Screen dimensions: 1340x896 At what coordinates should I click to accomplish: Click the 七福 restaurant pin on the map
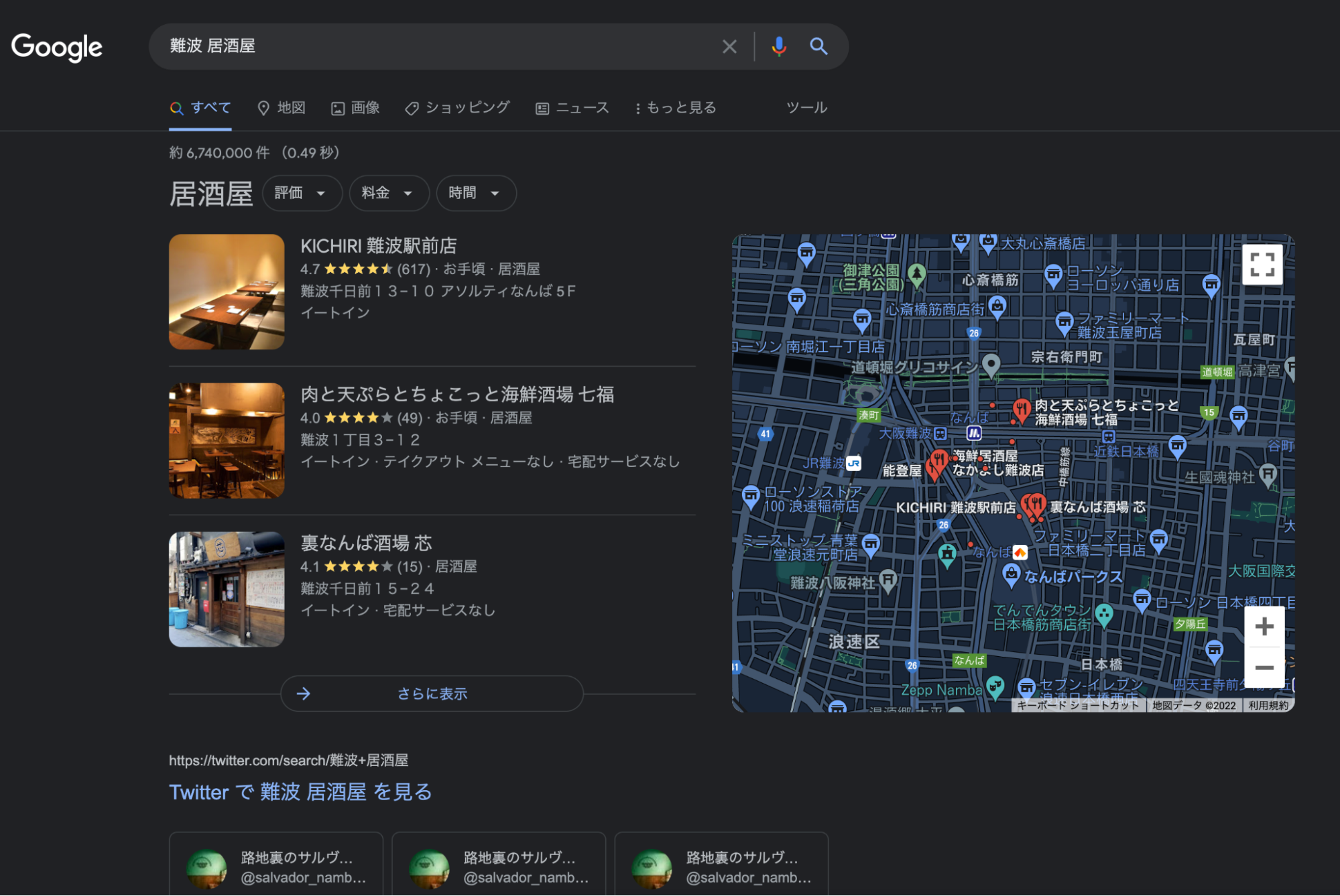pyautogui.click(x=1021, y=410)
